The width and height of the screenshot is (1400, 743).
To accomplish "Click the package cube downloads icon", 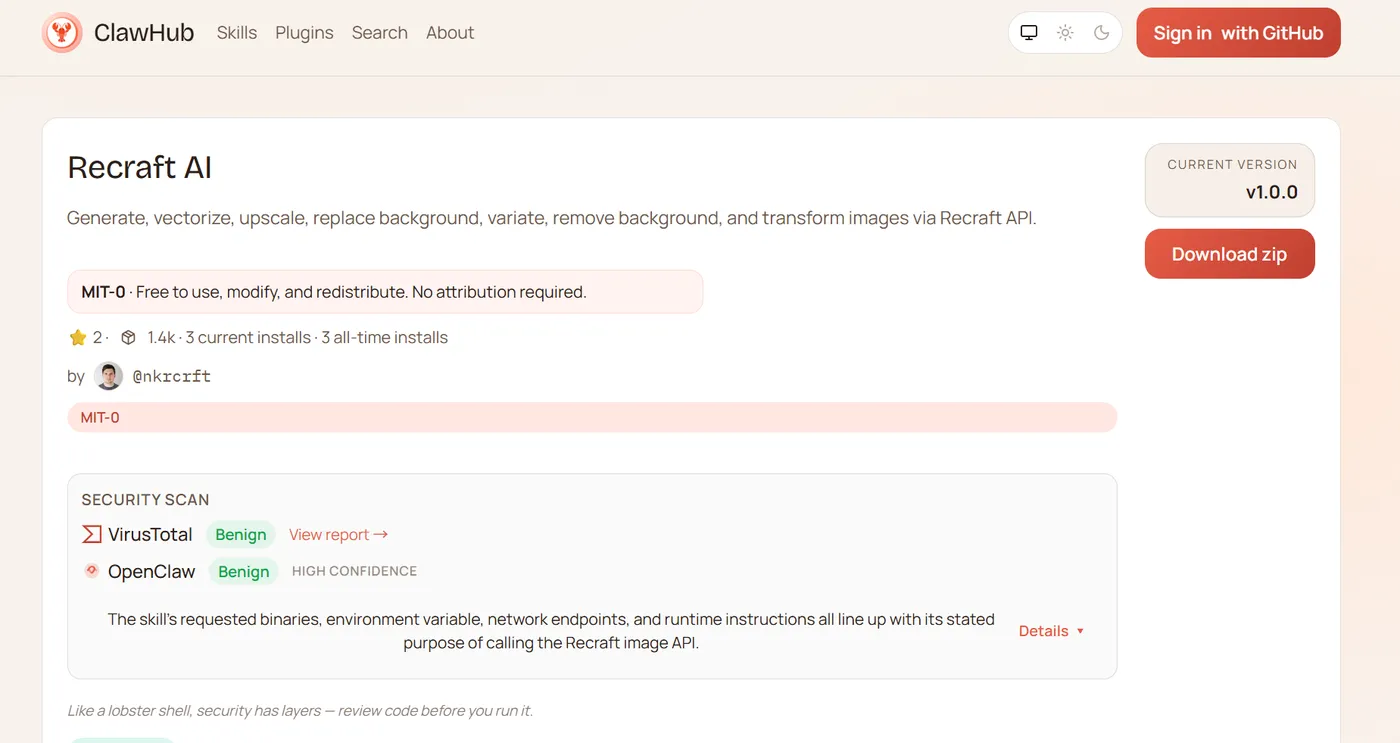I will 128,338.
